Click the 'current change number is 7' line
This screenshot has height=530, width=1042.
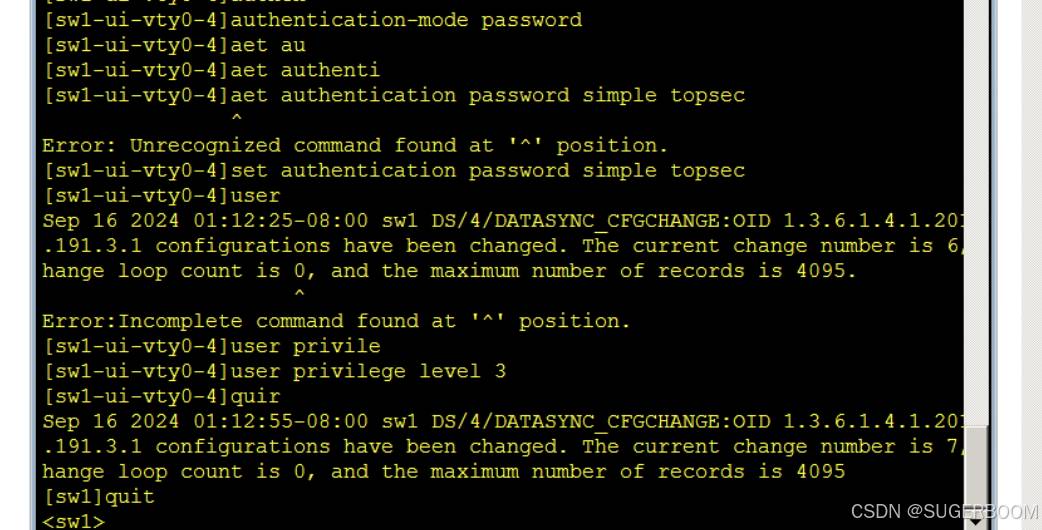503,446
